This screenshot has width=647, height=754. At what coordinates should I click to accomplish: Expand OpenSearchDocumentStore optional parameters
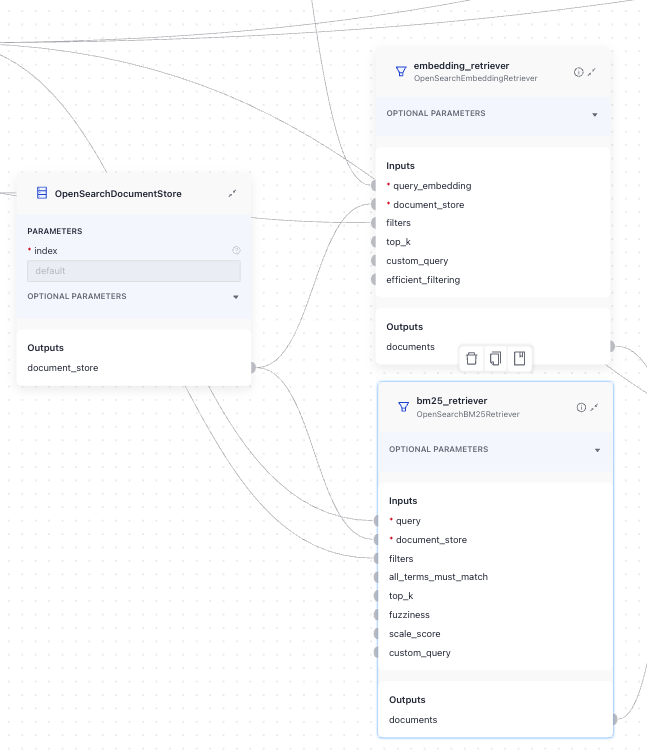tap(236, 297)
